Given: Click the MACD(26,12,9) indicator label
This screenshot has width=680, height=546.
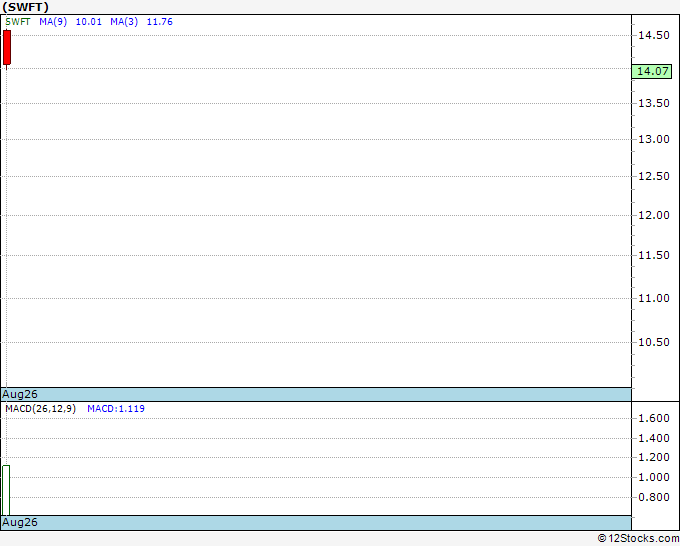Looking at the screenshot, I should 40,409.
